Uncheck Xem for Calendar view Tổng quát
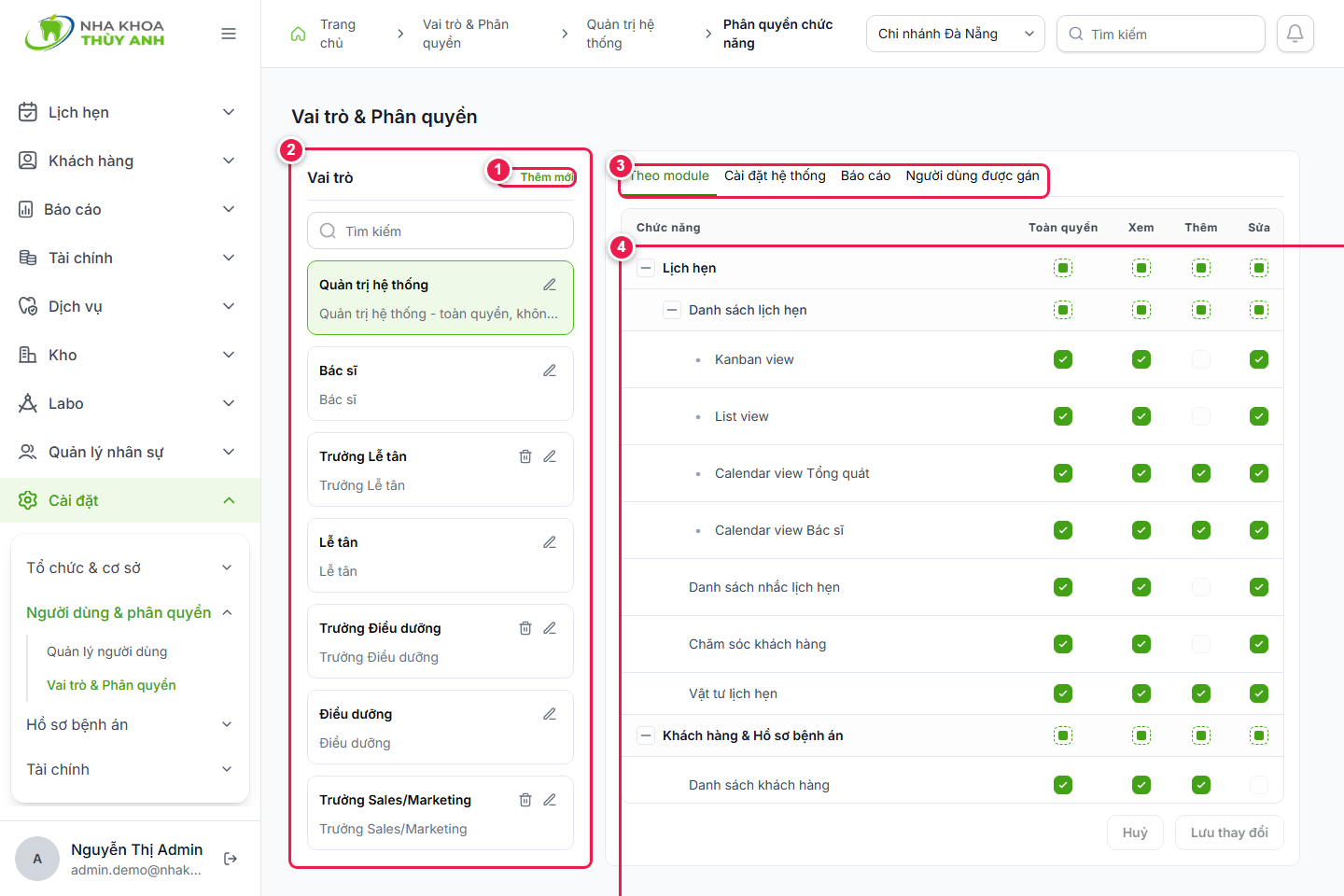The width and height of the screenshot is (1344, 896). coord(1141,473)
